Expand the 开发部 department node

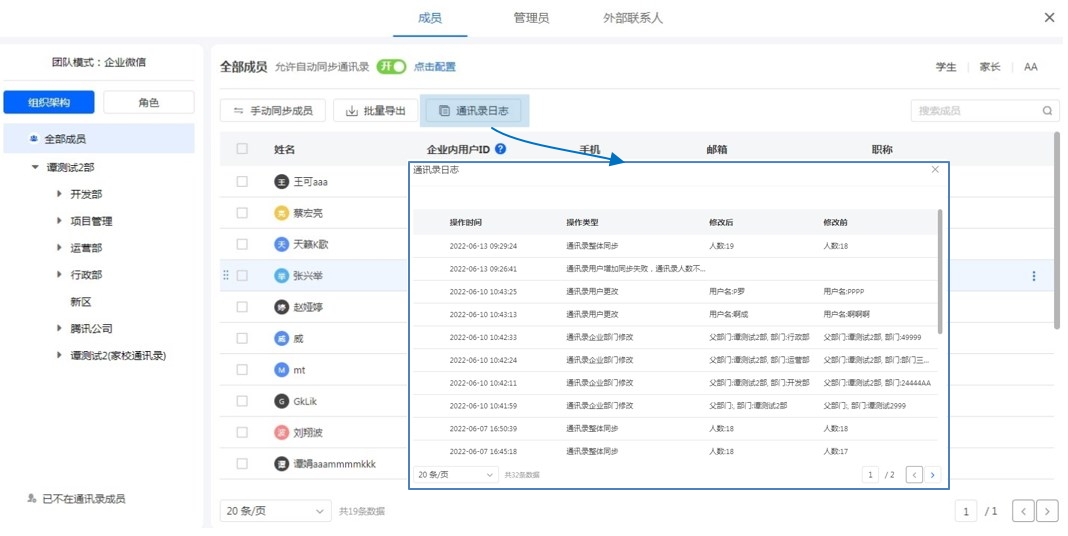(x=61, y=194)
